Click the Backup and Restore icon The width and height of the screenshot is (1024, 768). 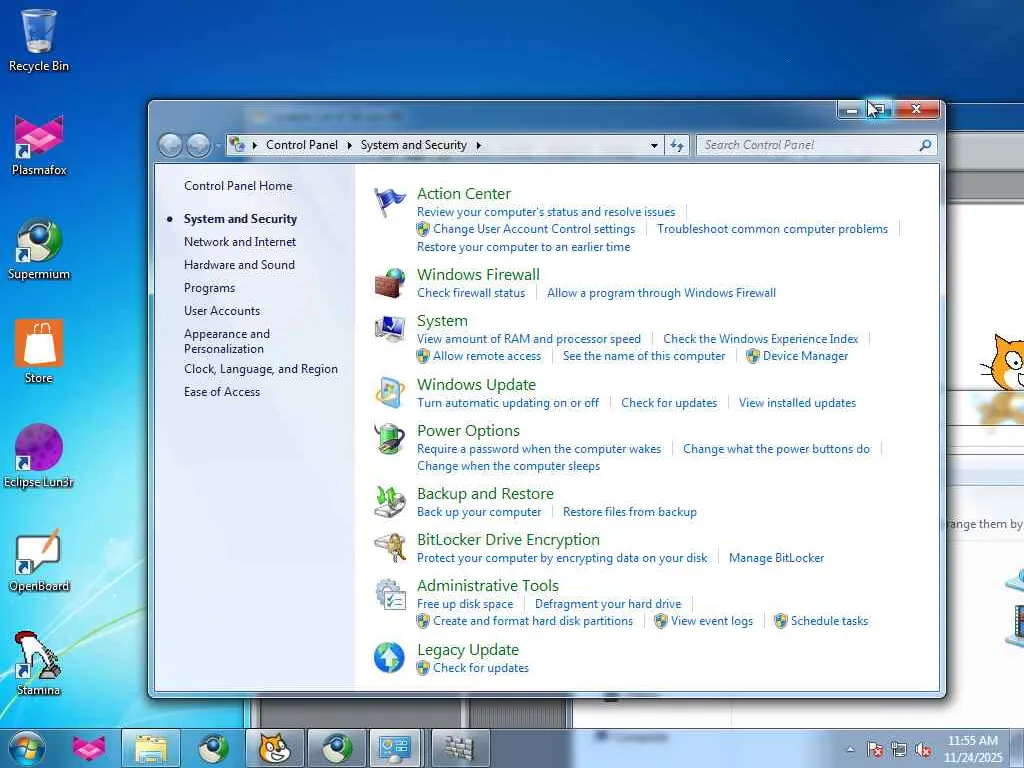(x=389, y=502)
